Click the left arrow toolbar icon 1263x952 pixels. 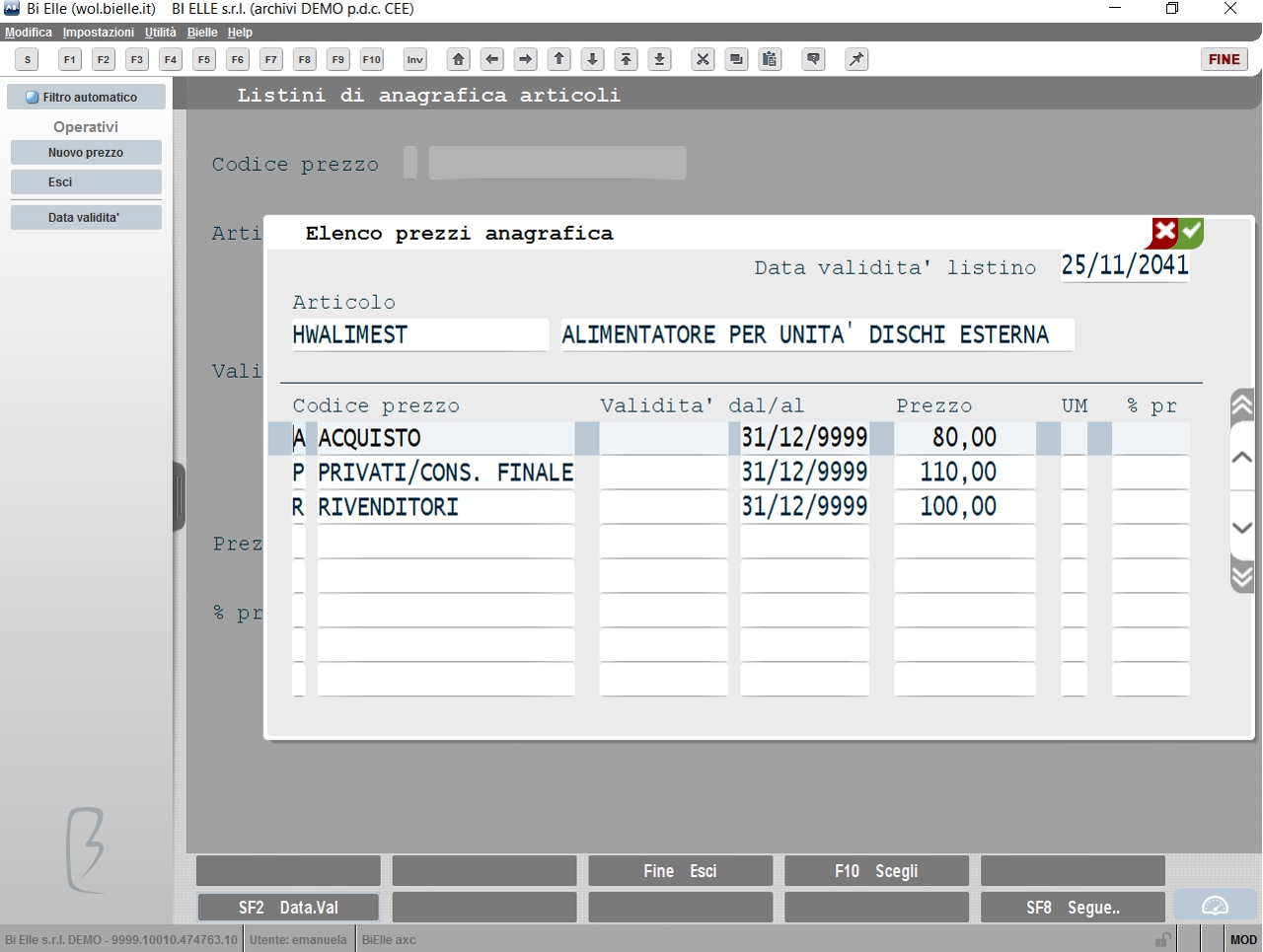pos(492,59)
